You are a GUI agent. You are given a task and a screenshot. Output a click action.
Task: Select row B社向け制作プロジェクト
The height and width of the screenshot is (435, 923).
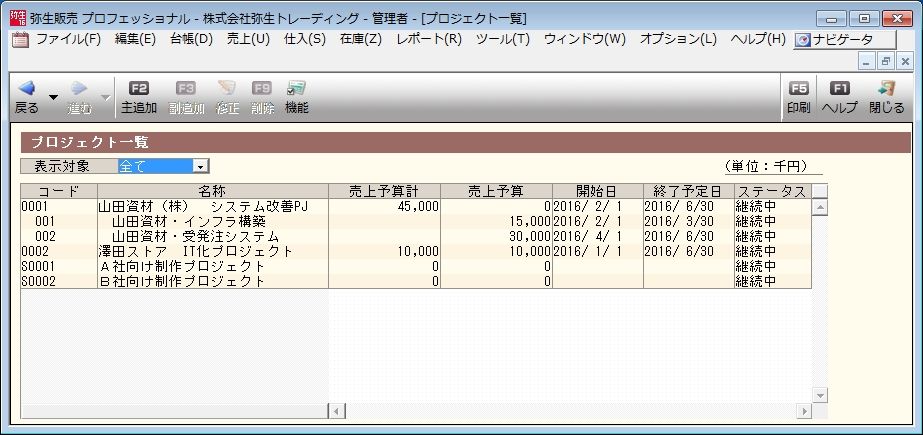click(416, 281)
